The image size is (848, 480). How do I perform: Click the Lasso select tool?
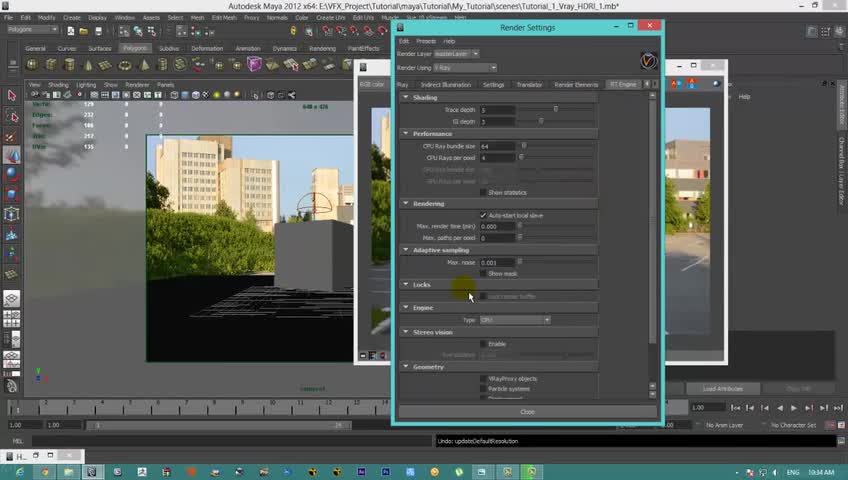click(12, 116)
